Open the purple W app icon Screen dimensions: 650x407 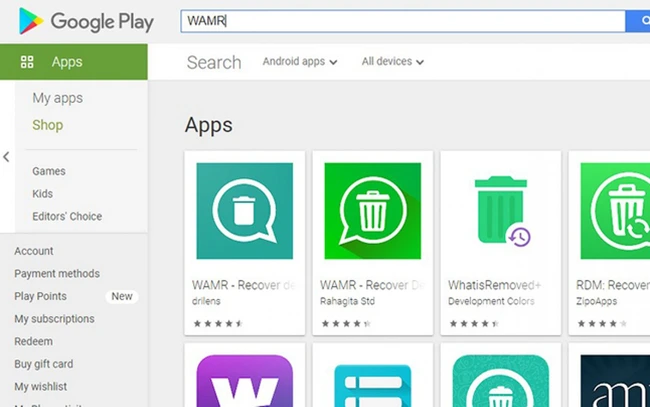pyautogui.click(x=245, y=381)
